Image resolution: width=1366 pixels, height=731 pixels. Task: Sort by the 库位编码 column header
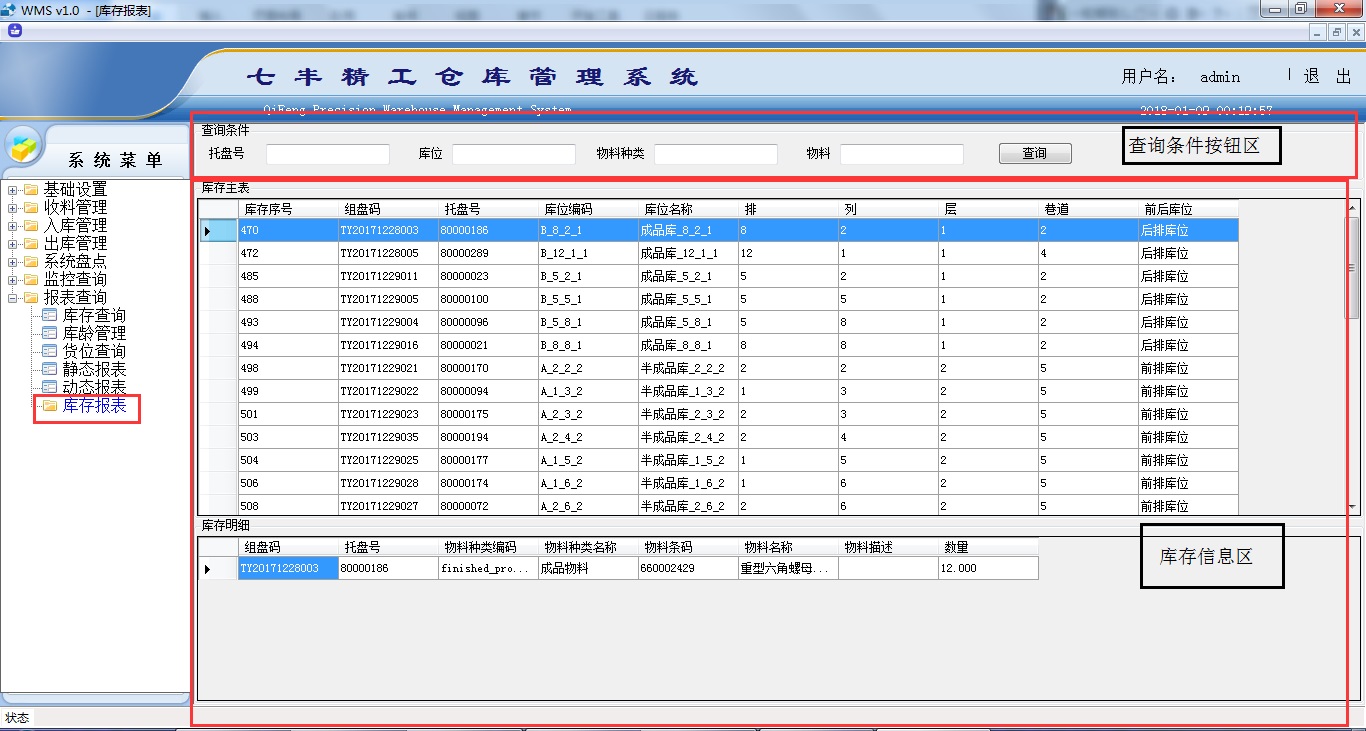(568, 209)
